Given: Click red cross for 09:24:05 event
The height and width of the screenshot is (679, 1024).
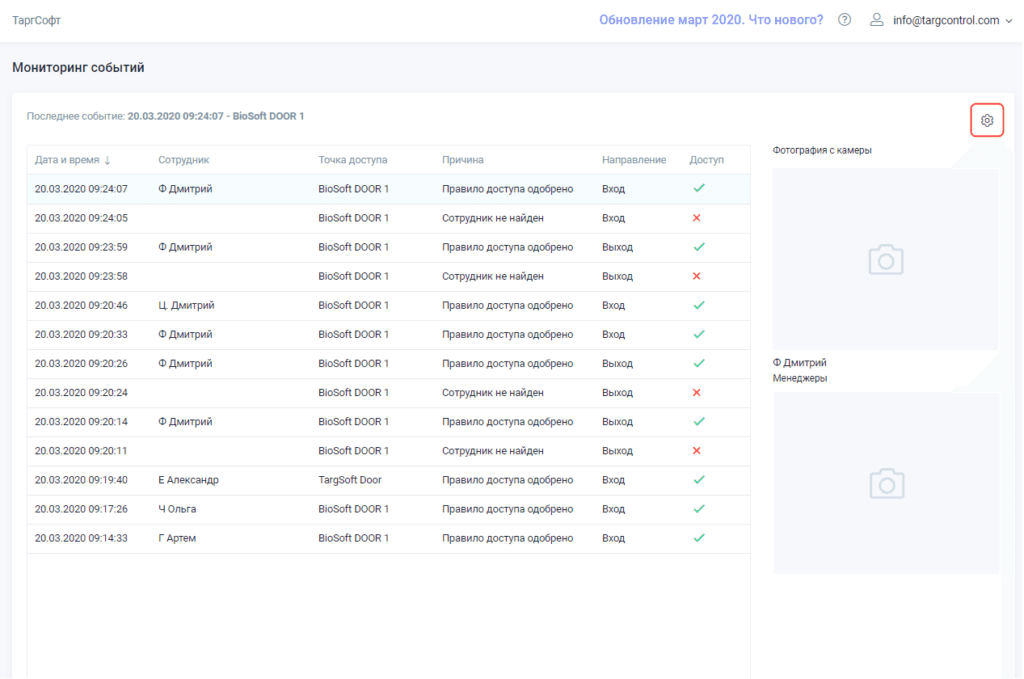Looking at the screenshot, I should click(x=697, y=218).
